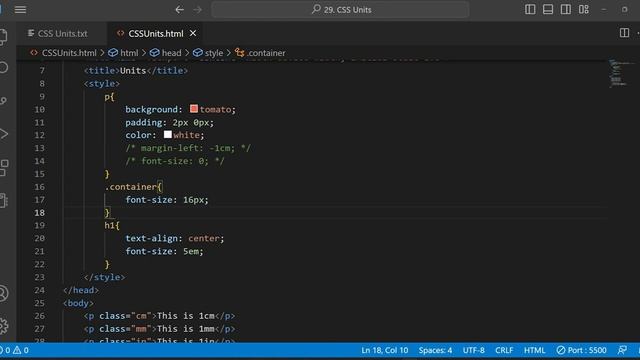This screenshot has height=360, width=640.
Task: Close the CSSUnits.html tab
Action: pyautogui.click(x=193, y=33)
